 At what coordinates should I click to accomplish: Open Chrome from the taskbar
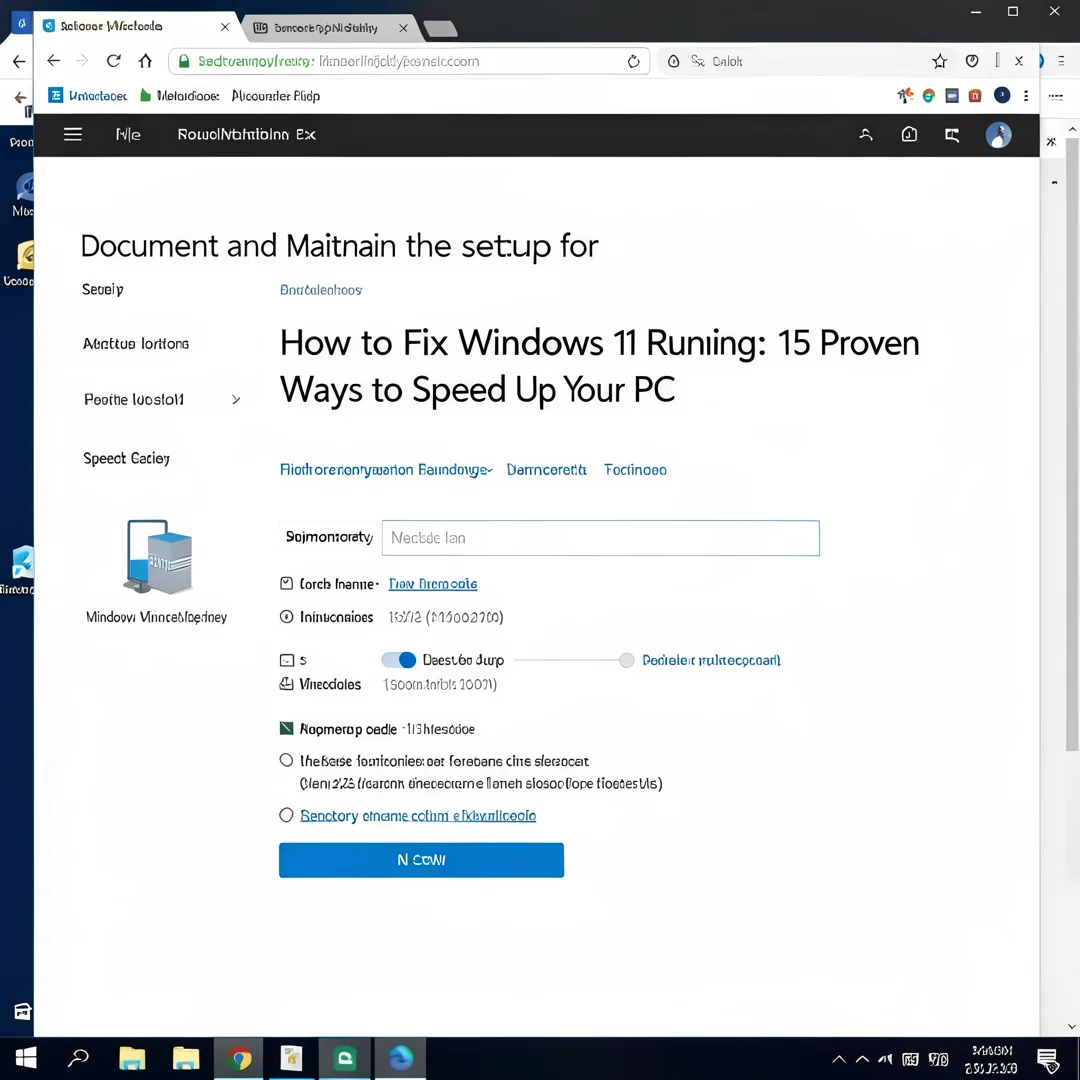(x=238, y=1058)
